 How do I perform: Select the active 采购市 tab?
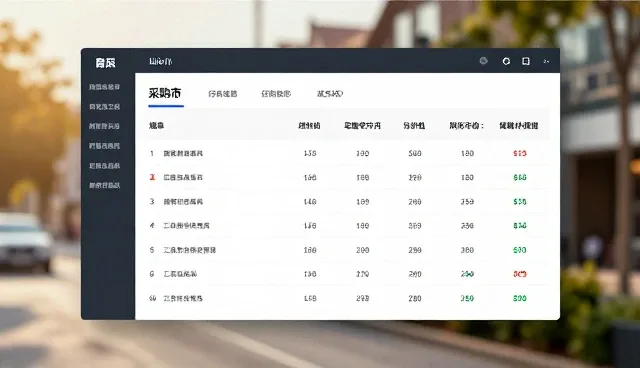click(x=165, y=93)
